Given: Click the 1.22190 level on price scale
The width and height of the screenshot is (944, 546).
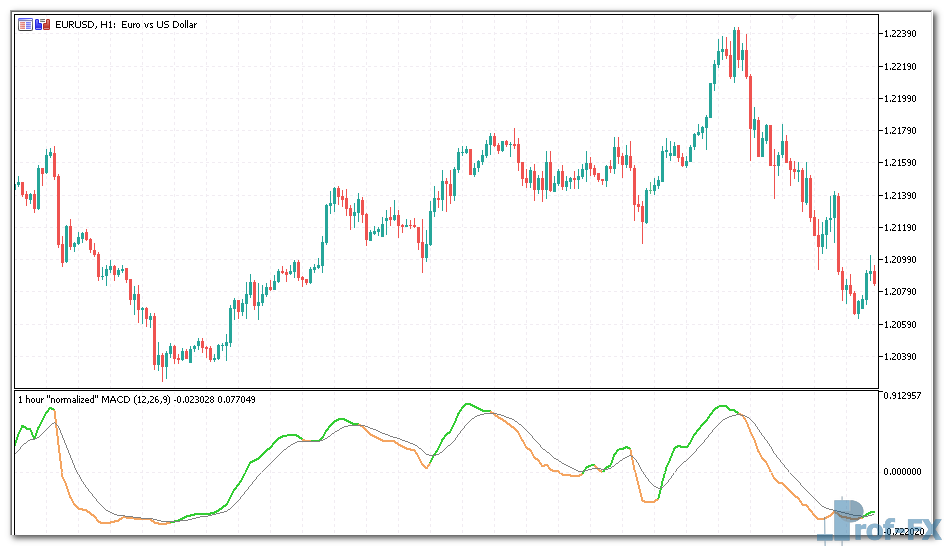Looking at the screenshot, I should coord(903,66).
